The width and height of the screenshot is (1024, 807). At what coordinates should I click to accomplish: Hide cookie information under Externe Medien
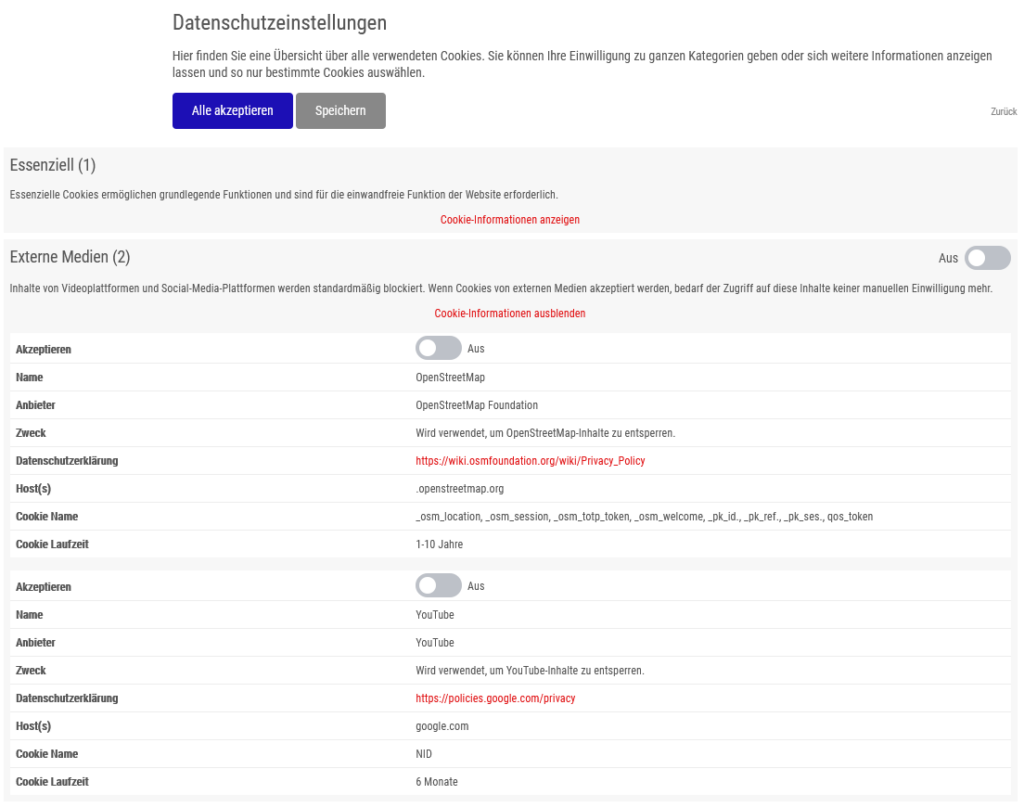509,313
